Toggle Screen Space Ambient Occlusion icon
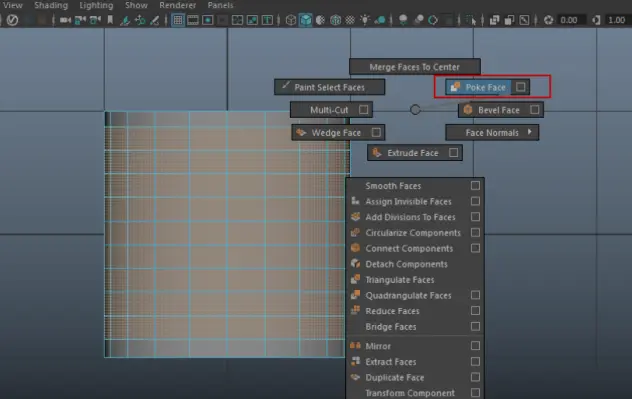 tap(403, 20)
